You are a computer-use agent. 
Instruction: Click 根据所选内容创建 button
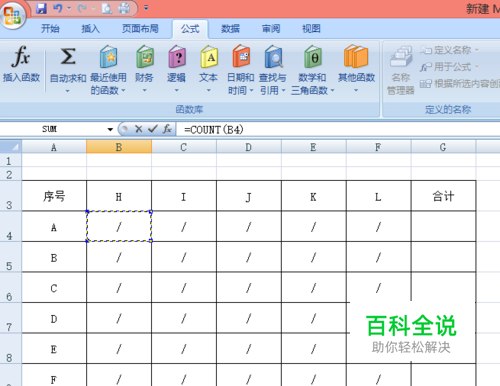(x=460, y=83)
